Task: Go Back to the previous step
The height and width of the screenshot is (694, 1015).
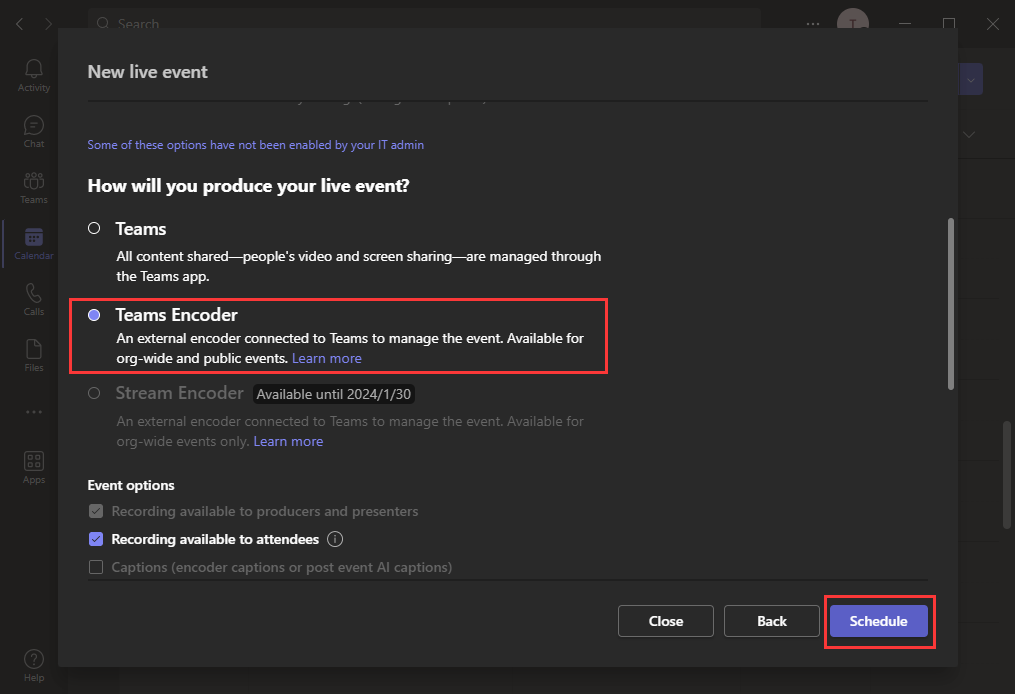Action: click(x=772, y=621)
